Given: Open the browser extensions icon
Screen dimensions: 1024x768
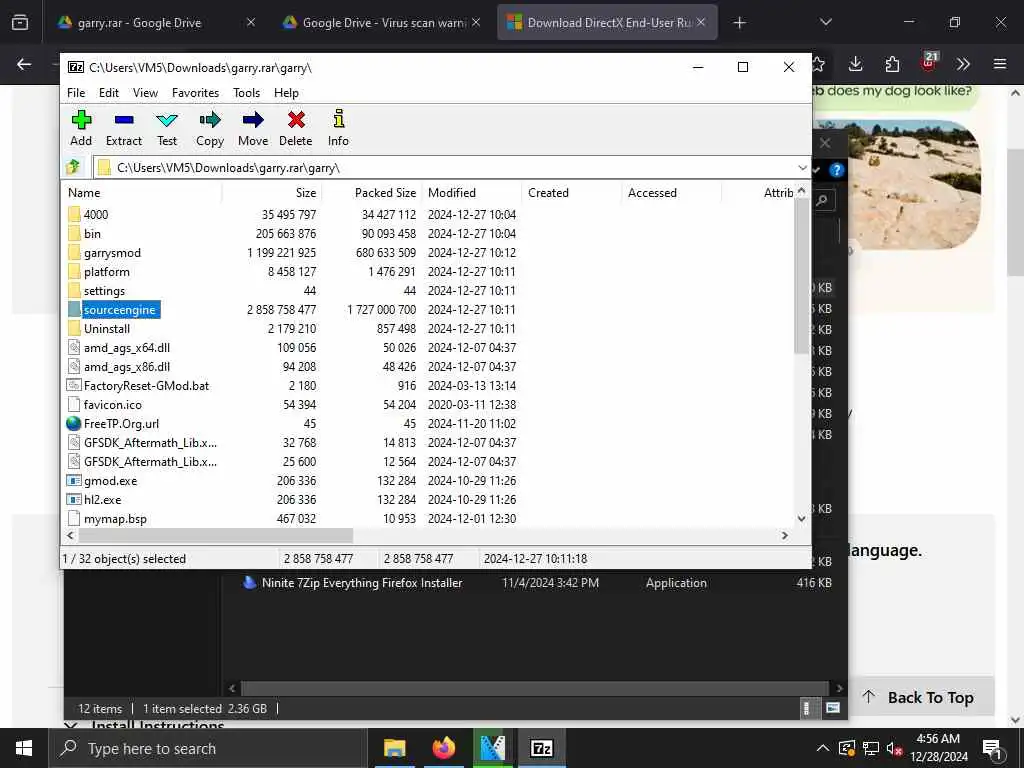Looking at the screenshot, I should 892,64.
